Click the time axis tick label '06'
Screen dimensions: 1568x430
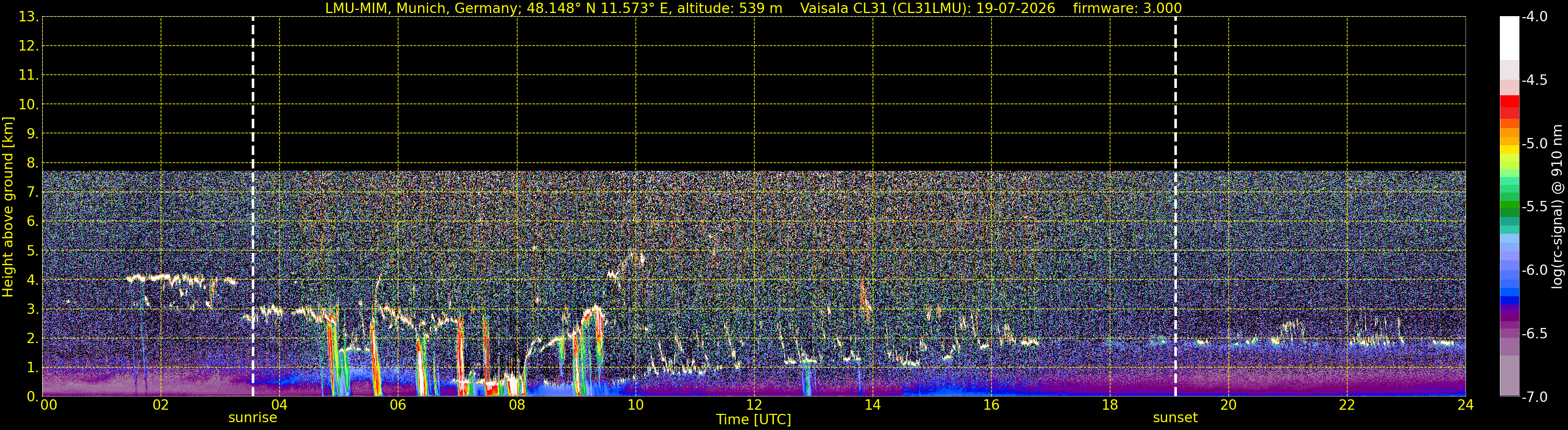pos(398,405)
